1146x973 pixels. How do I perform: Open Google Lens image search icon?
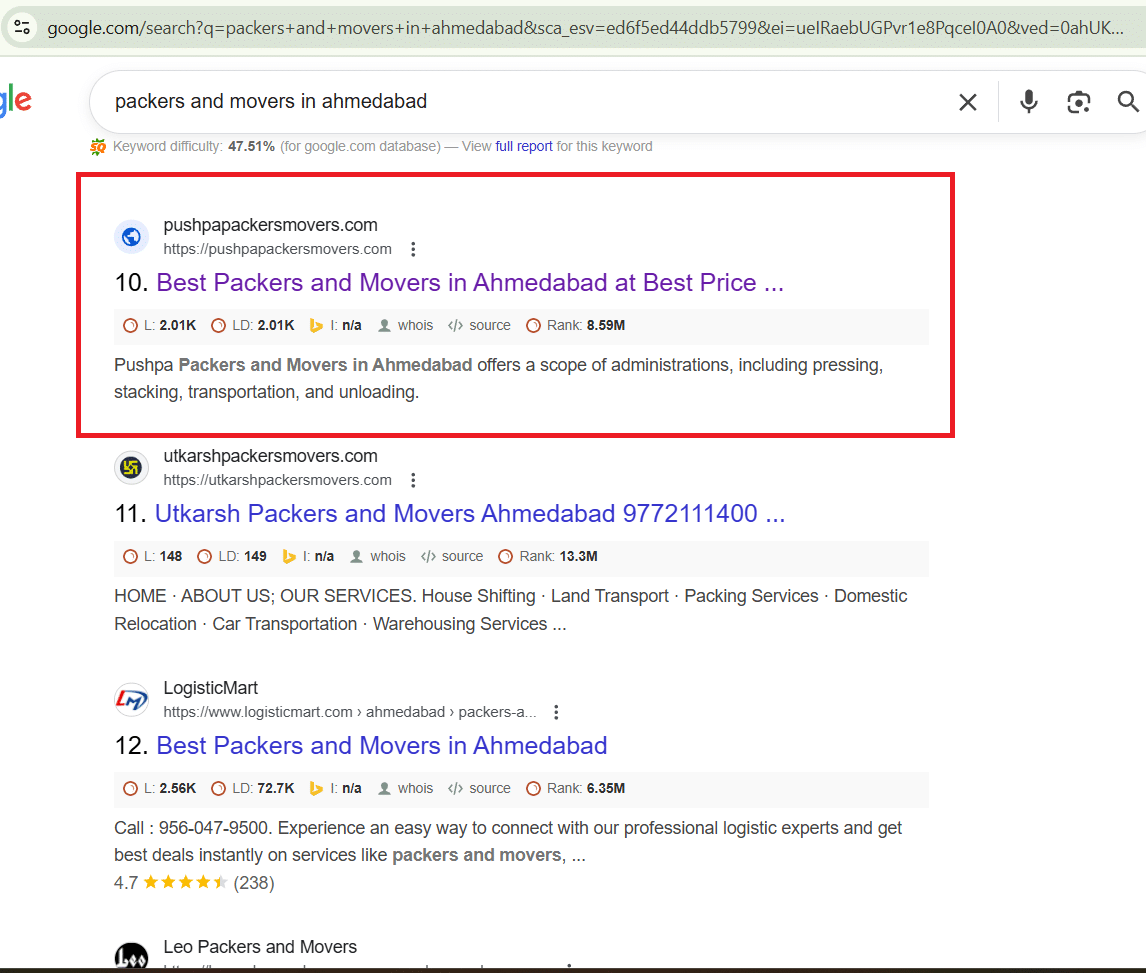[1078, 102]
